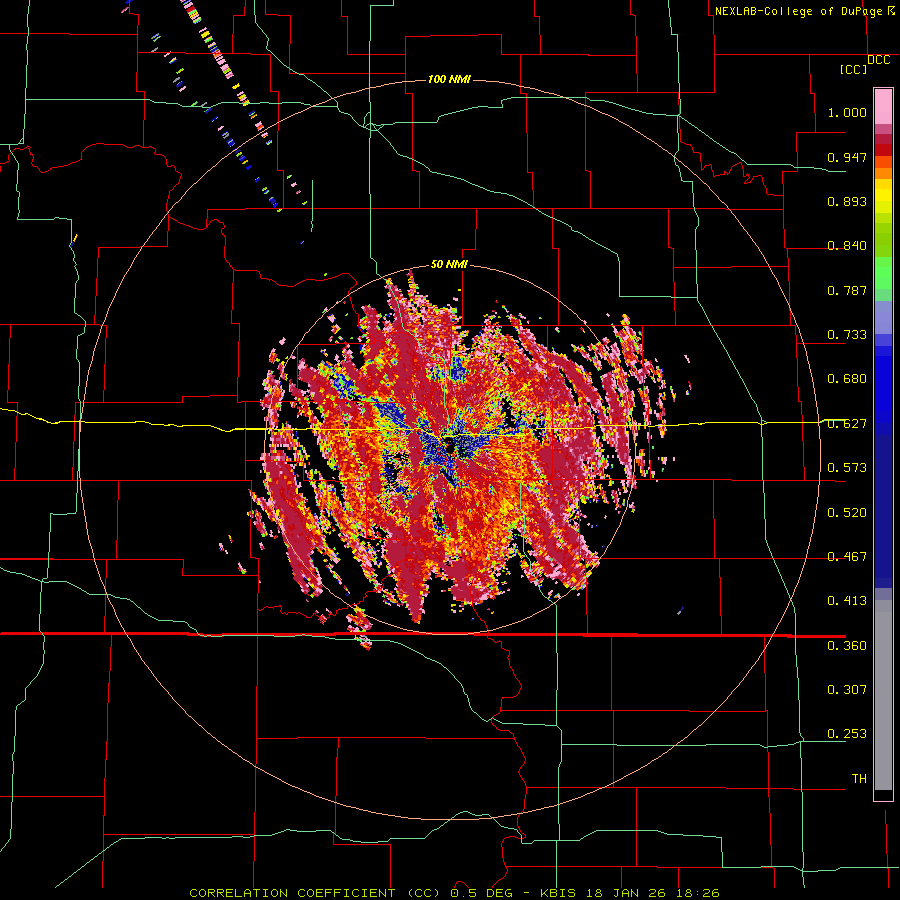Image resolution: width=900 pixels, height=900 pixels.
Task: Select the 0.360 scale value
Action: click(x=847, y=645)
